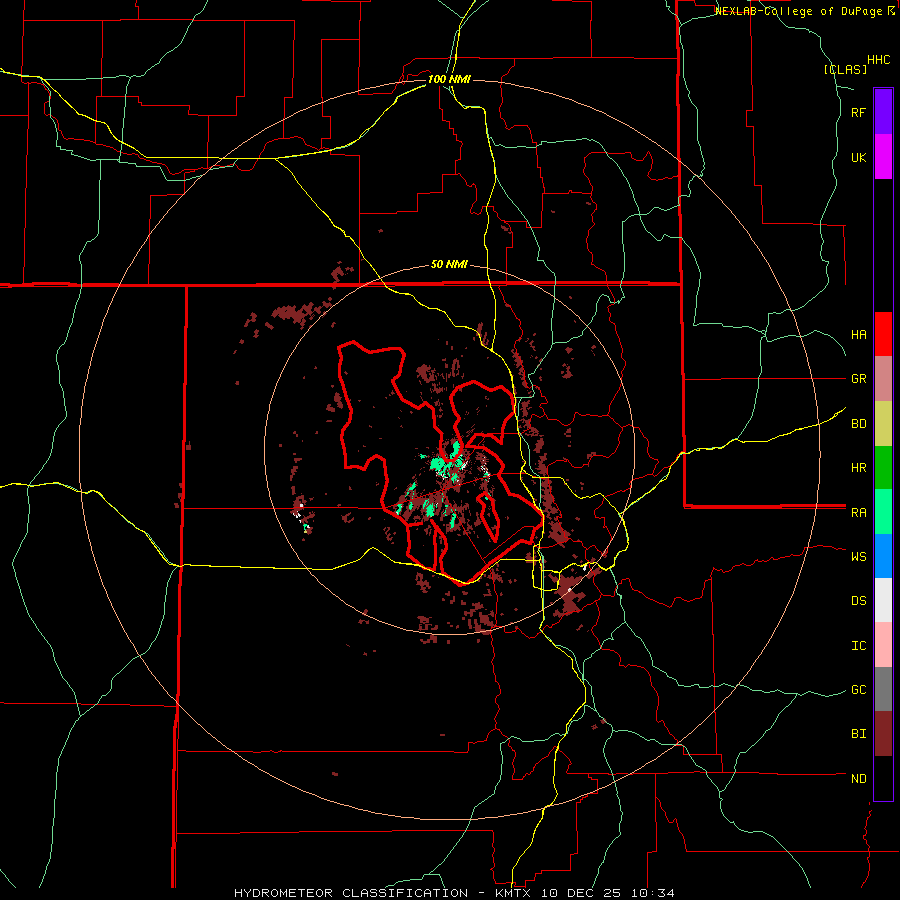Click the GR legend color swatch
Image resolution: width=900 pixels, height=900 pixels.
pyautogui.click(x=883, y=378)
